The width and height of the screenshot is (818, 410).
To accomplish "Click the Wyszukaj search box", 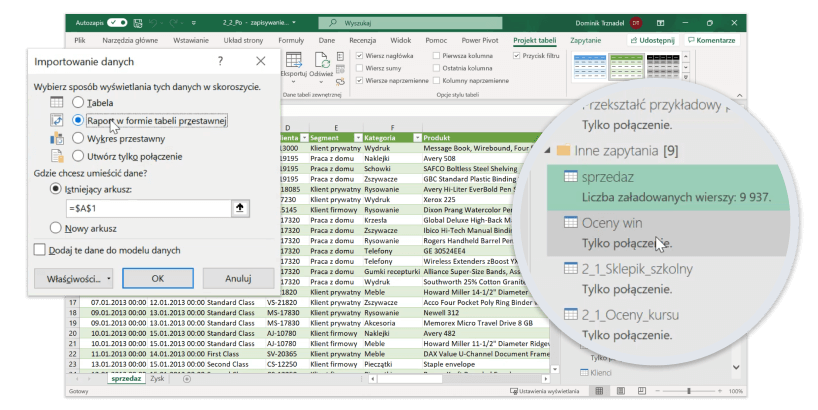I will [410, 23].
